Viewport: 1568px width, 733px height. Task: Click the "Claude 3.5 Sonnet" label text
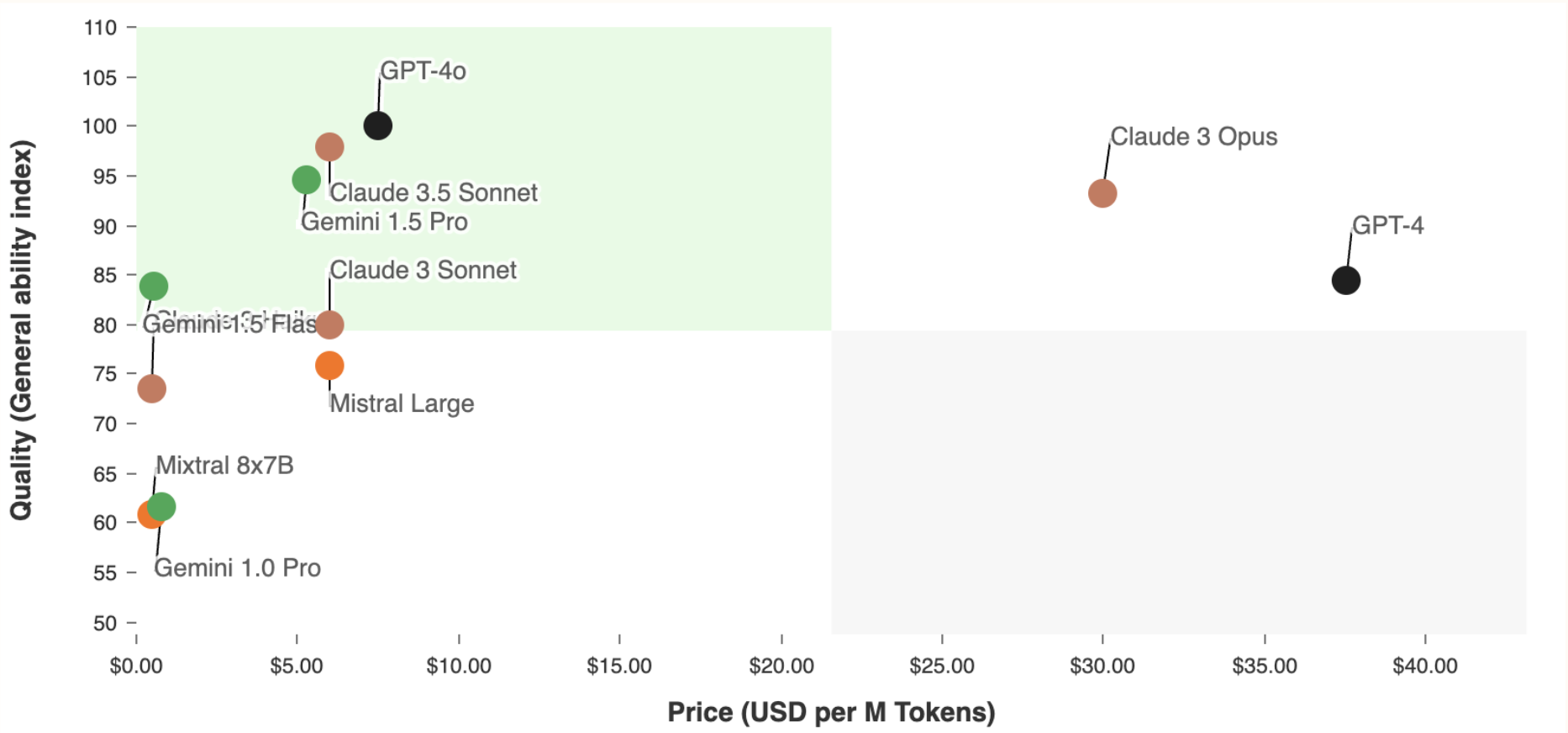[433, 192]
